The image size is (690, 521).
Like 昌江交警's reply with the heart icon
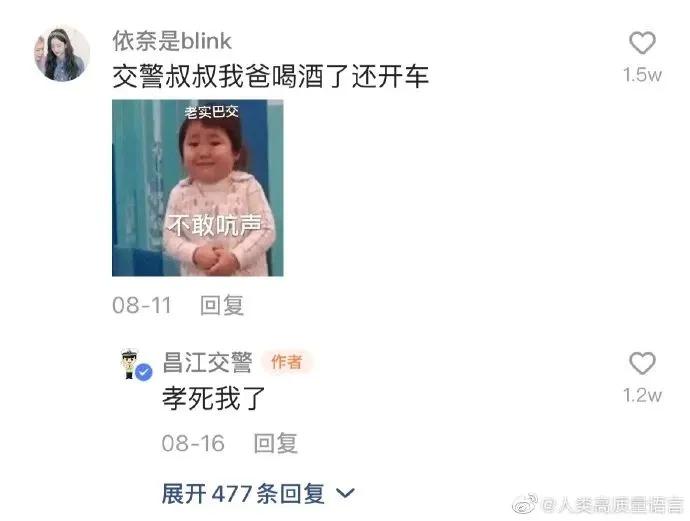(x=642, y=363)
